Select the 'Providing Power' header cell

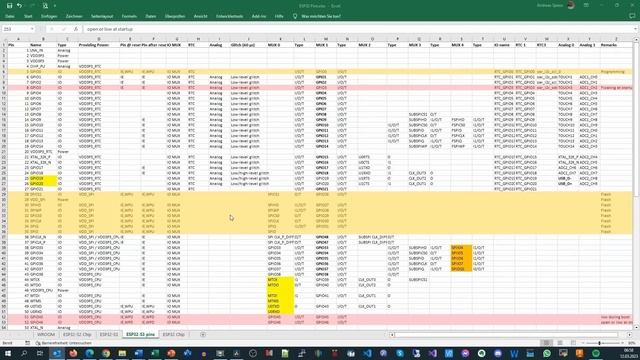pos(98,45)
